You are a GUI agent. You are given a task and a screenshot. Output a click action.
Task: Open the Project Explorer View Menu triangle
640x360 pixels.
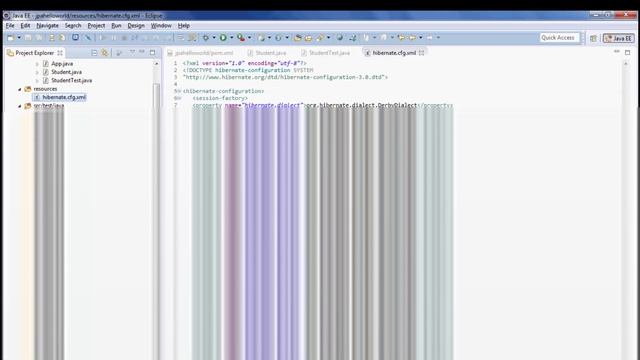132,52
